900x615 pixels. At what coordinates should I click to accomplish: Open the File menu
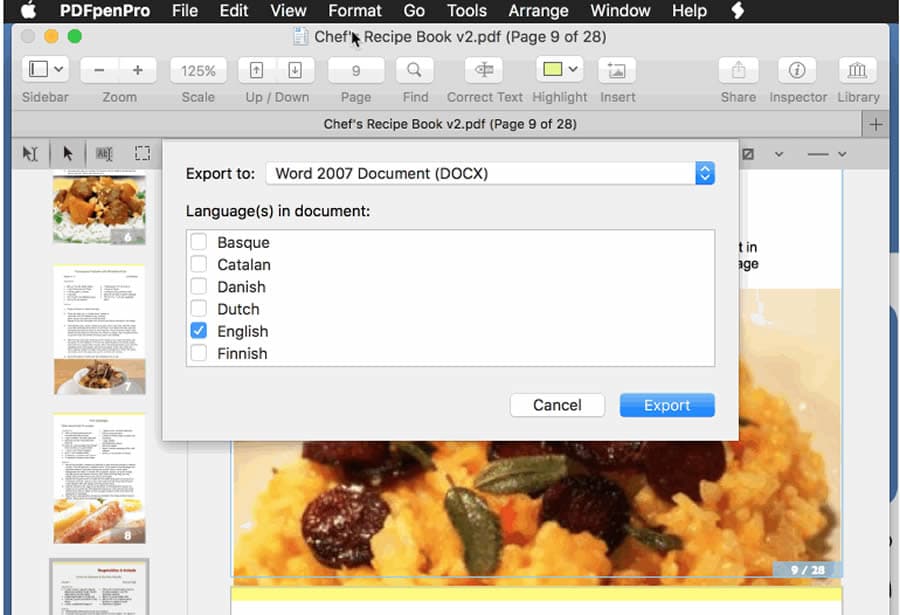tap(185, 10)
